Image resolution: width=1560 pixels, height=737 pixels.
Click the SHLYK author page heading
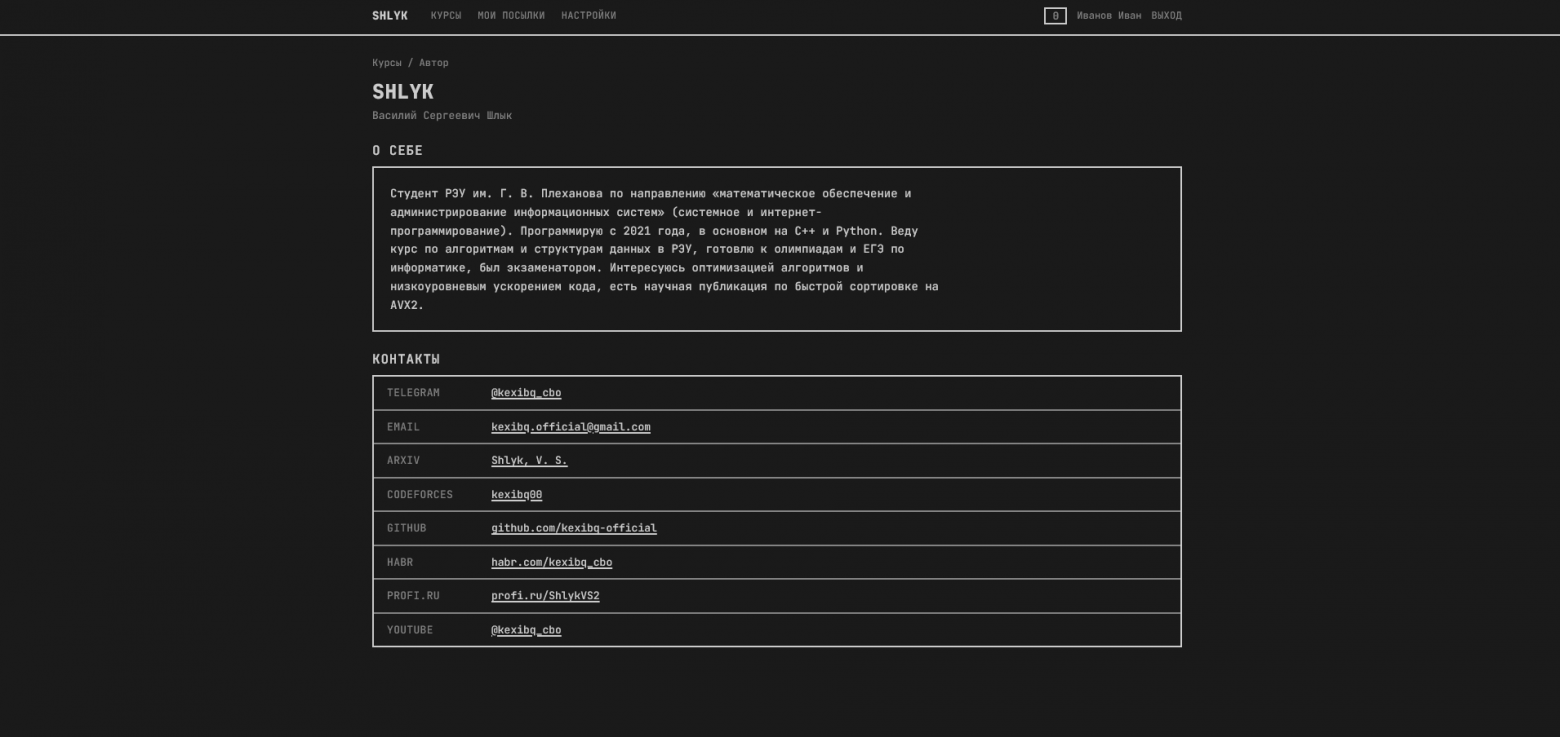[403, 91]
